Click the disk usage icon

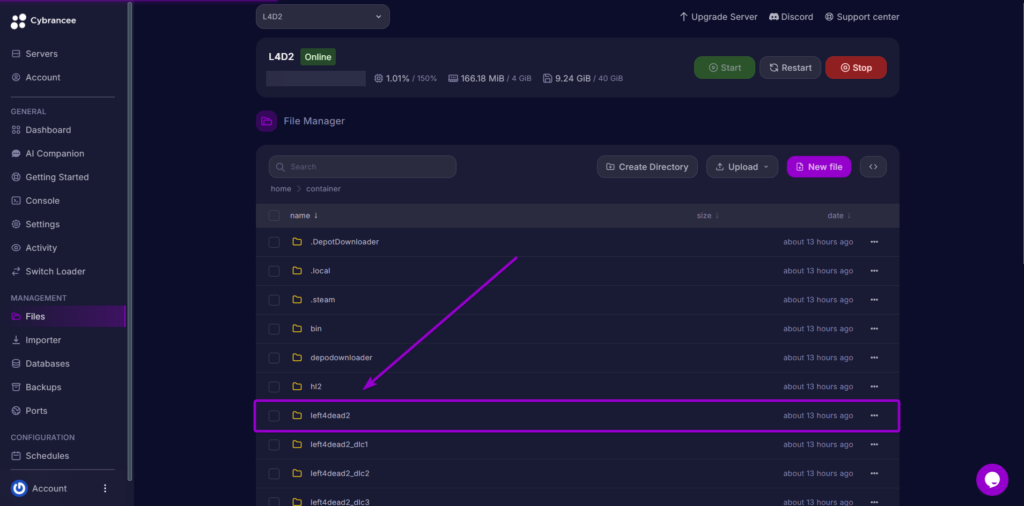547,78
